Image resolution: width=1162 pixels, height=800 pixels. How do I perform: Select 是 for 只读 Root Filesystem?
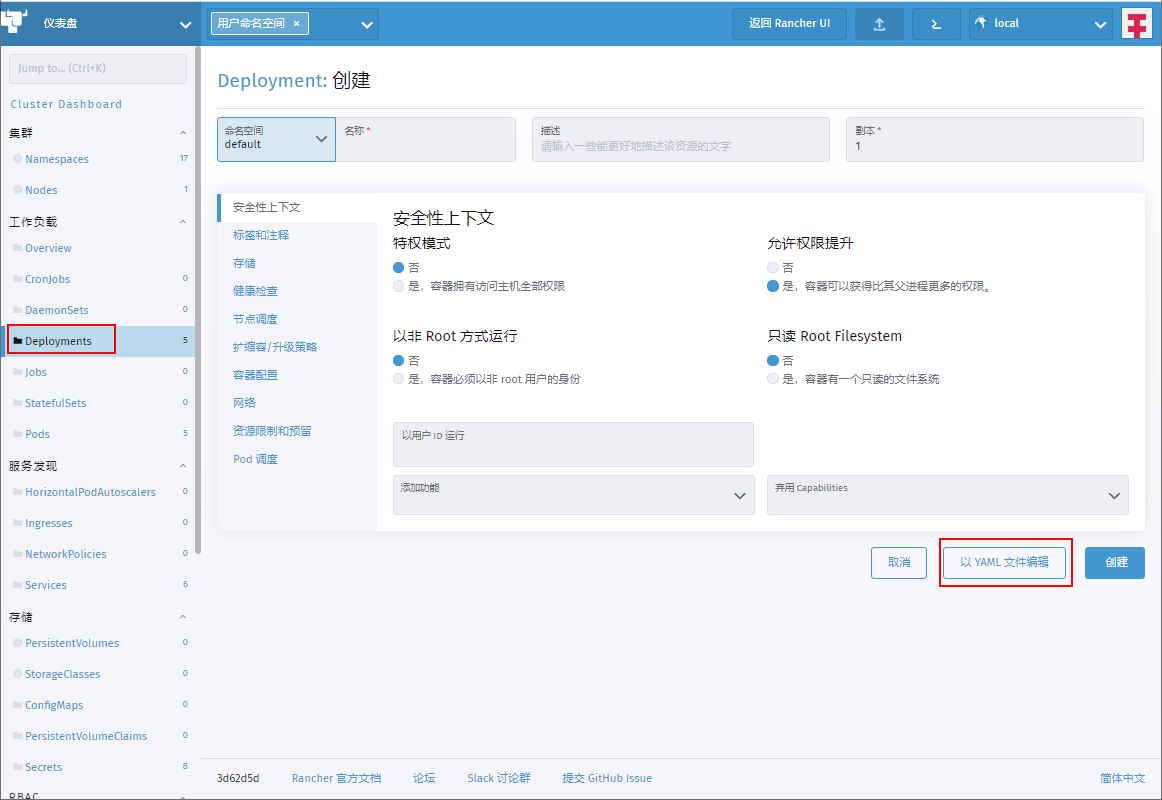coord(773,379)
